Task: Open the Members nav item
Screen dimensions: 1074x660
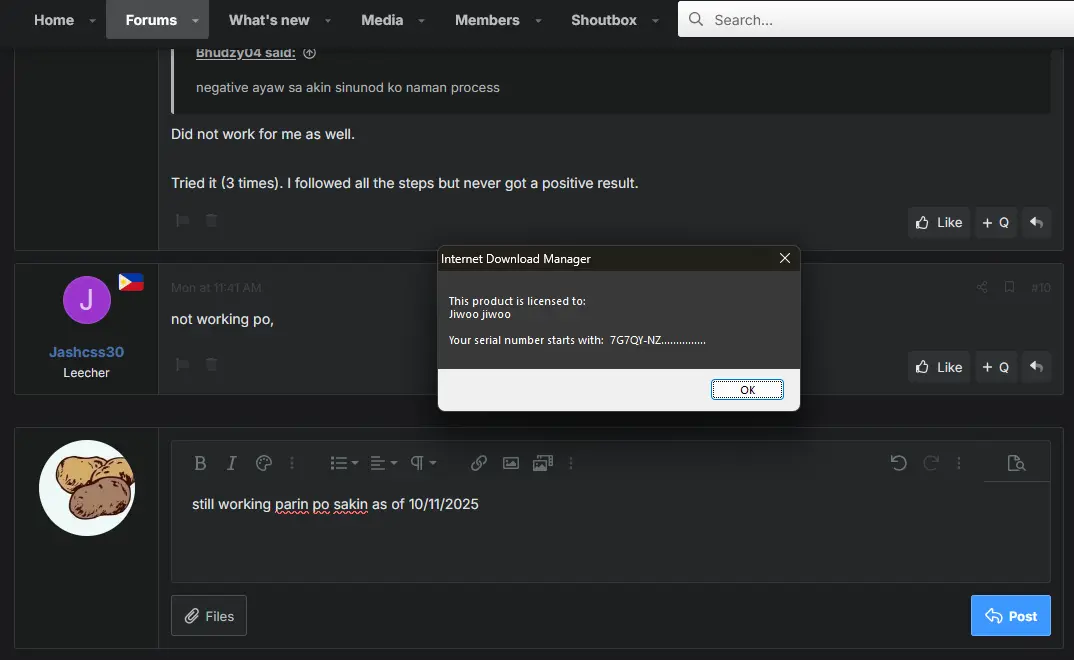Action: pos(487,20)
